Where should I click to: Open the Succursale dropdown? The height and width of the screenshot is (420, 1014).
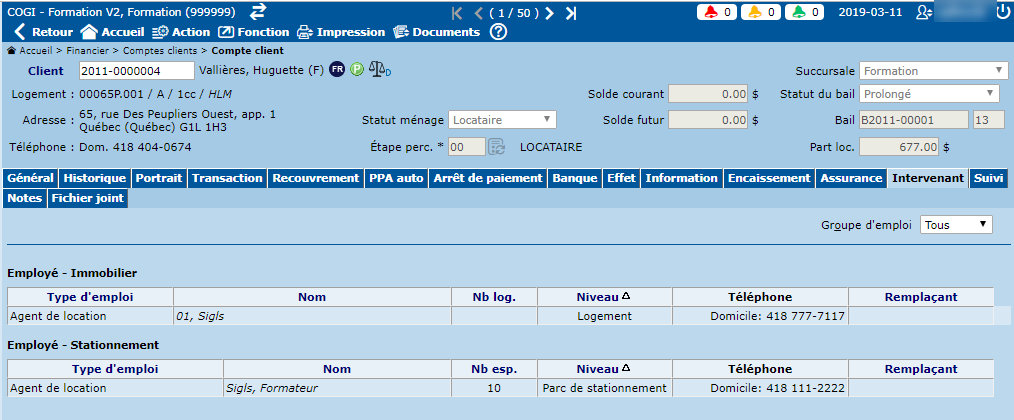click(932, 71)
